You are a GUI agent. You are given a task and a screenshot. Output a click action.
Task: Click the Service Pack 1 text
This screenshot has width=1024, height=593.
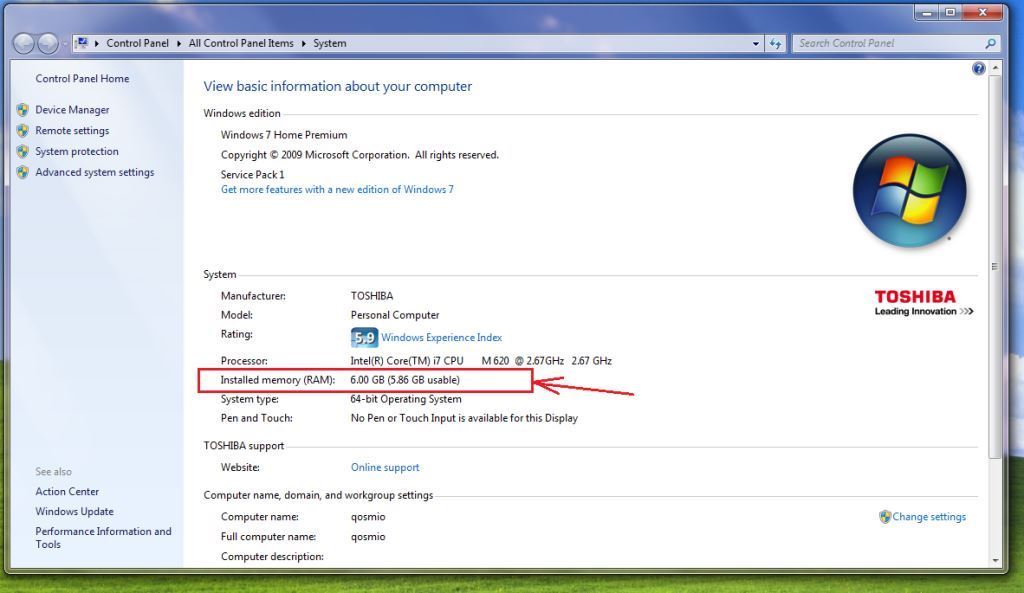click(253, 175)
